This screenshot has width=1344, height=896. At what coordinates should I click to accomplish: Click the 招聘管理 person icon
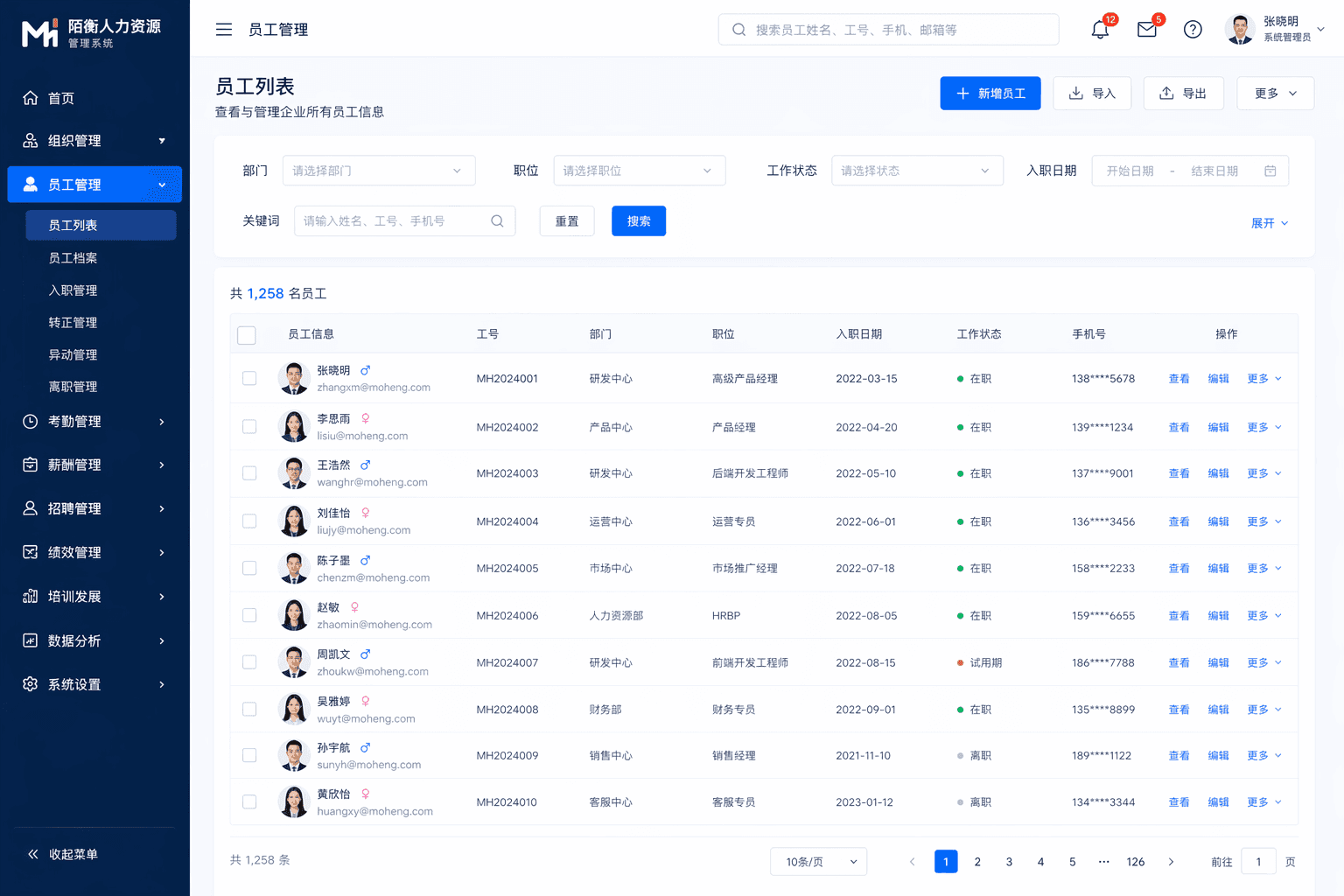pyautogui.click(x=31, y=508)
